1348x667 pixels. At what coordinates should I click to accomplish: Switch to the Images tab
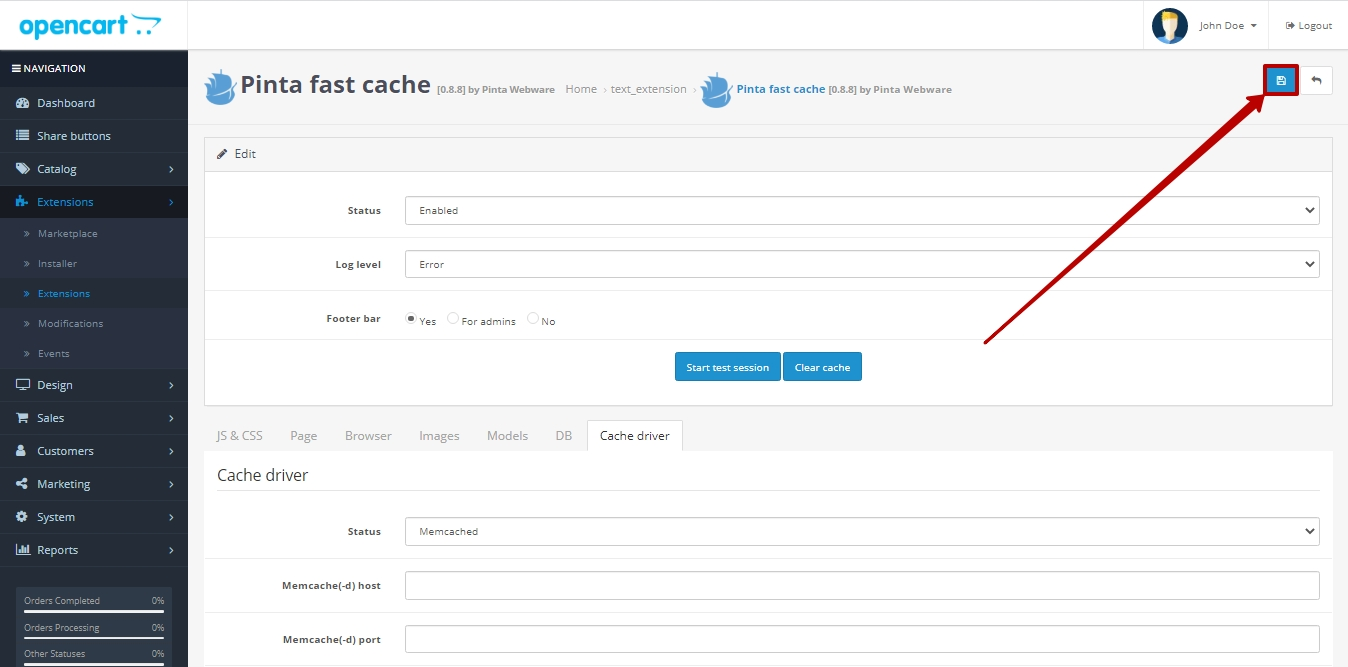point(439,436)
